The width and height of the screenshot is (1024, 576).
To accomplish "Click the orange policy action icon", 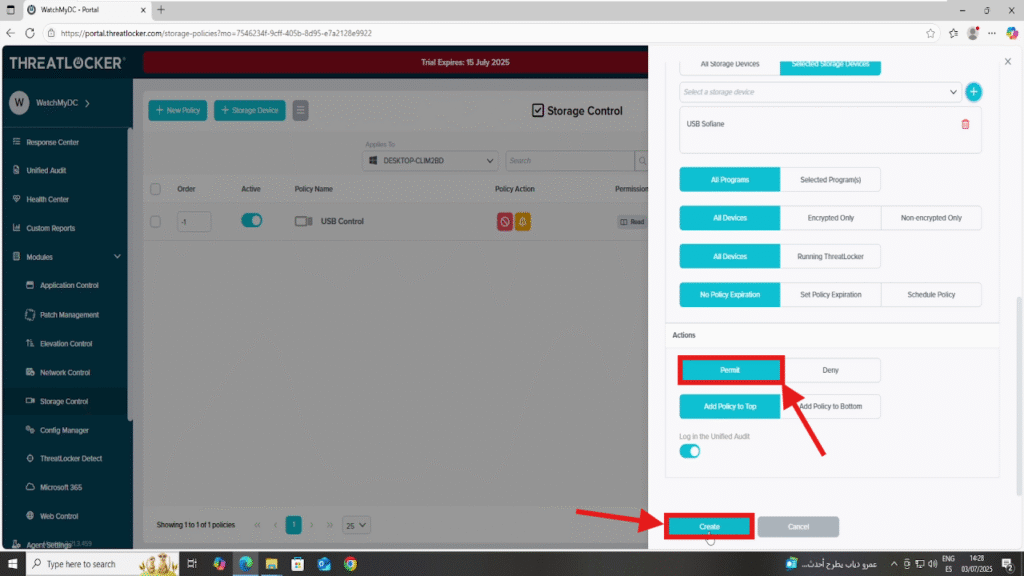I will point(522,221).
